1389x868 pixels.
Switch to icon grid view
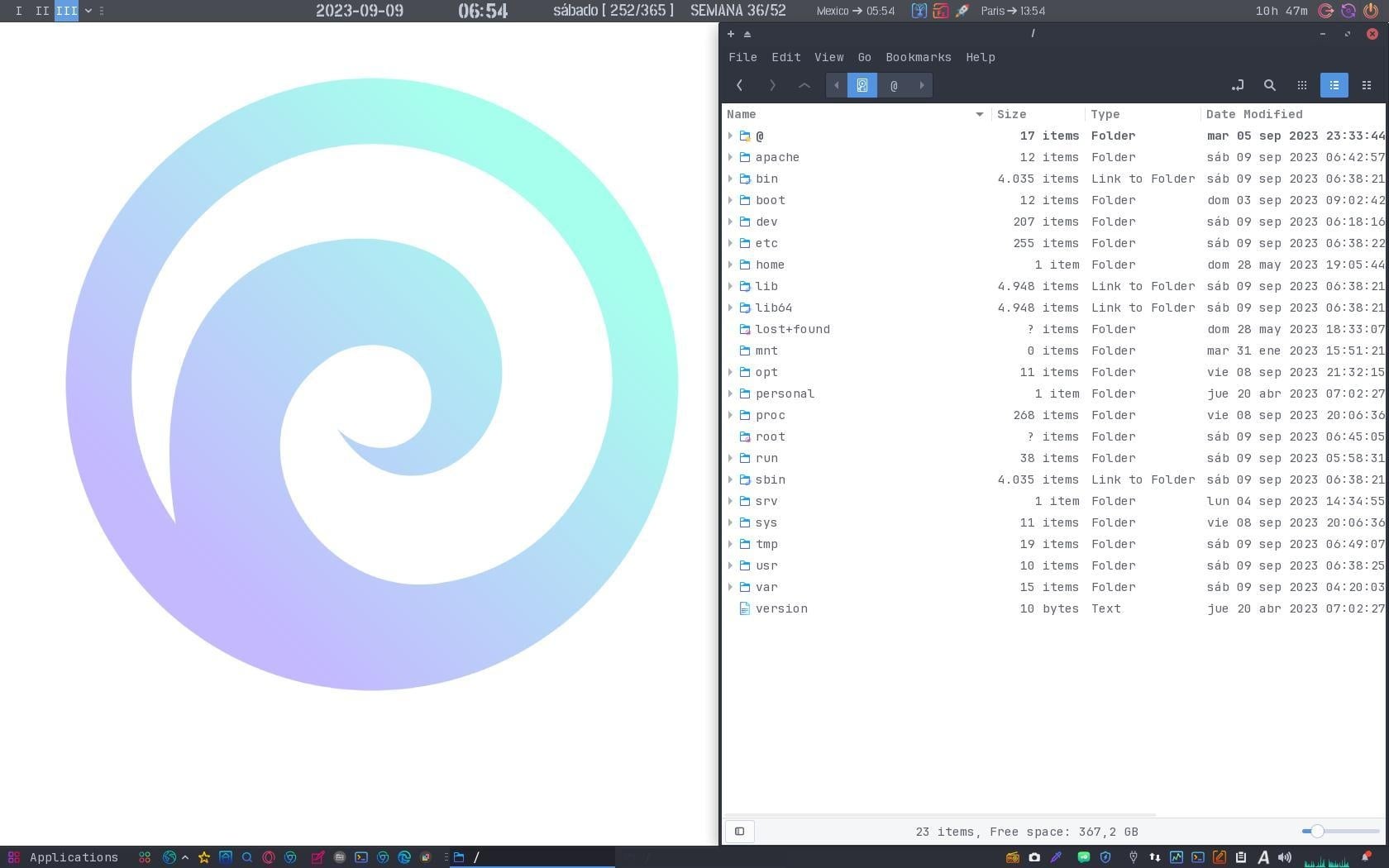[1302, 85]
